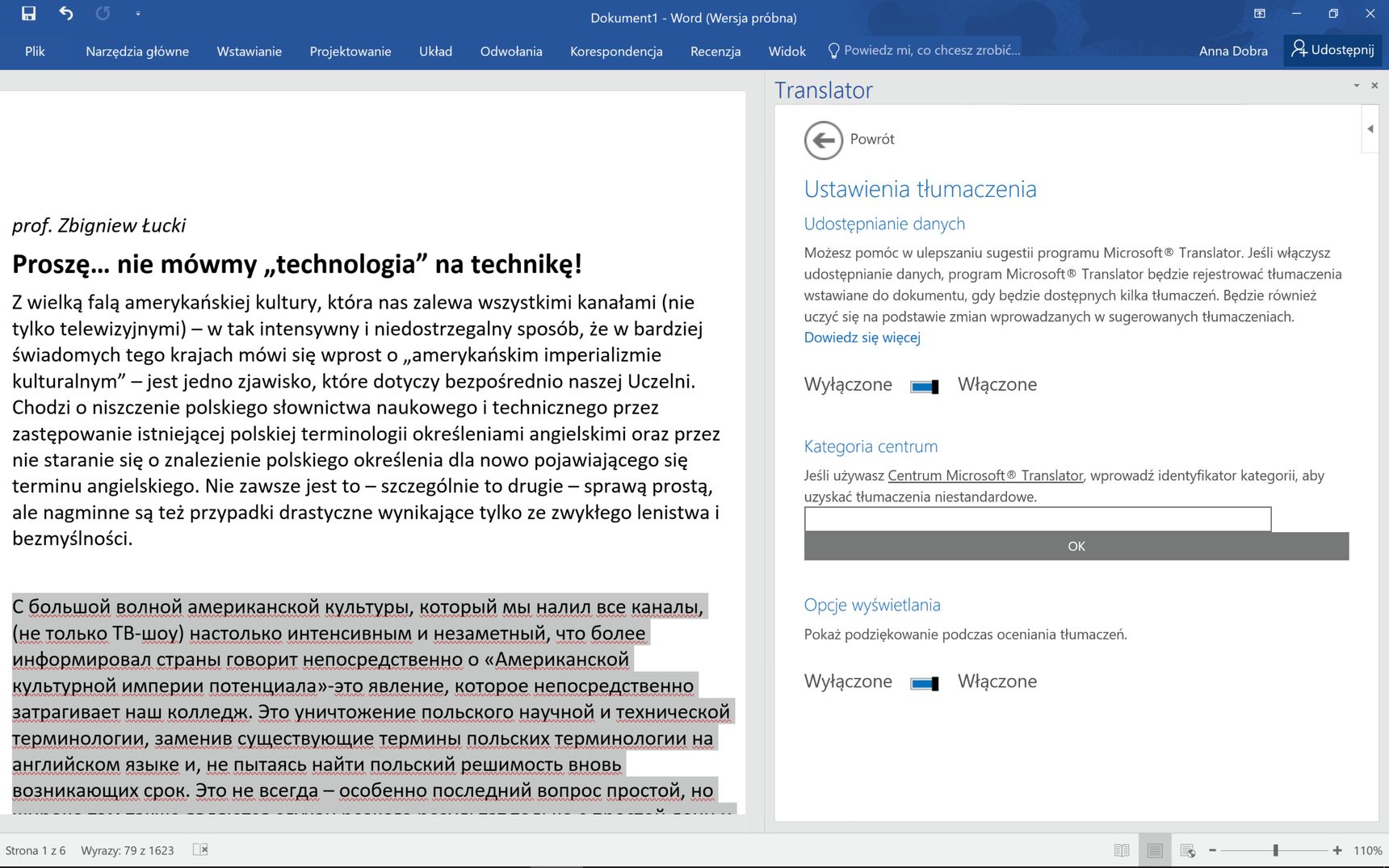Switch to Read Mode view in the status bar
The image size is (1389, 868).
coord(1122,850)
